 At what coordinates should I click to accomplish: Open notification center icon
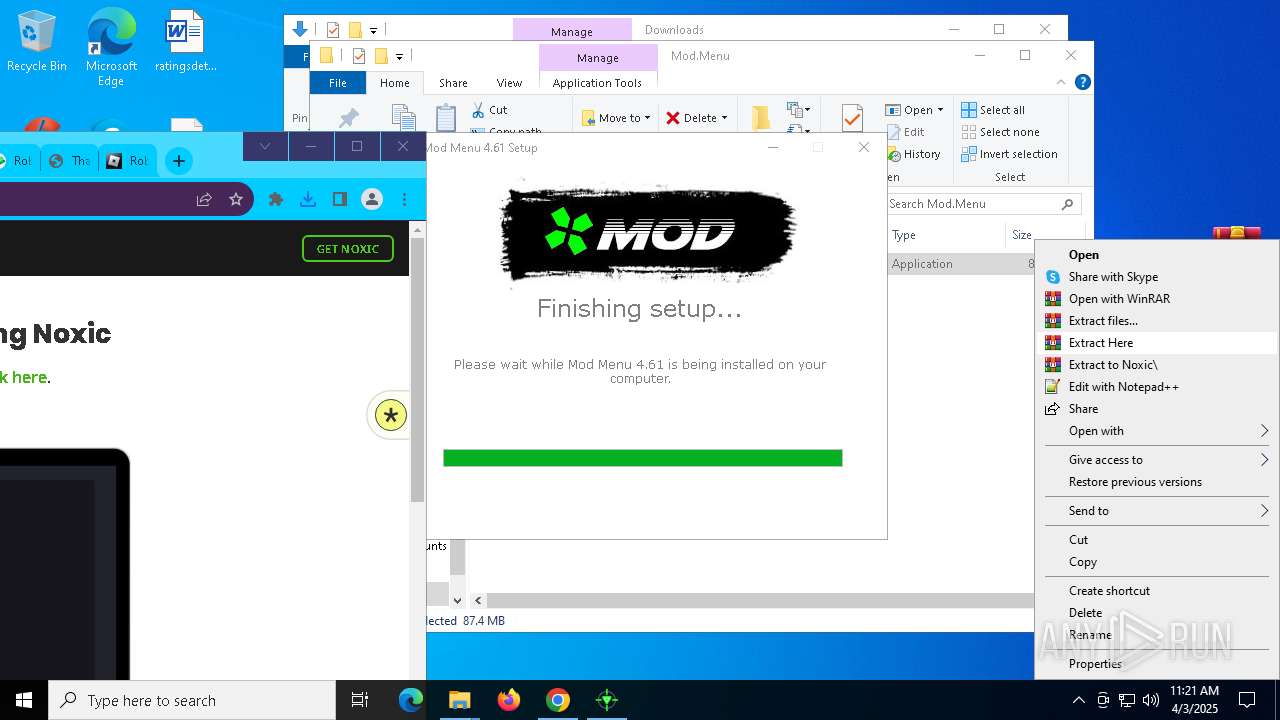coord(1247,700)
